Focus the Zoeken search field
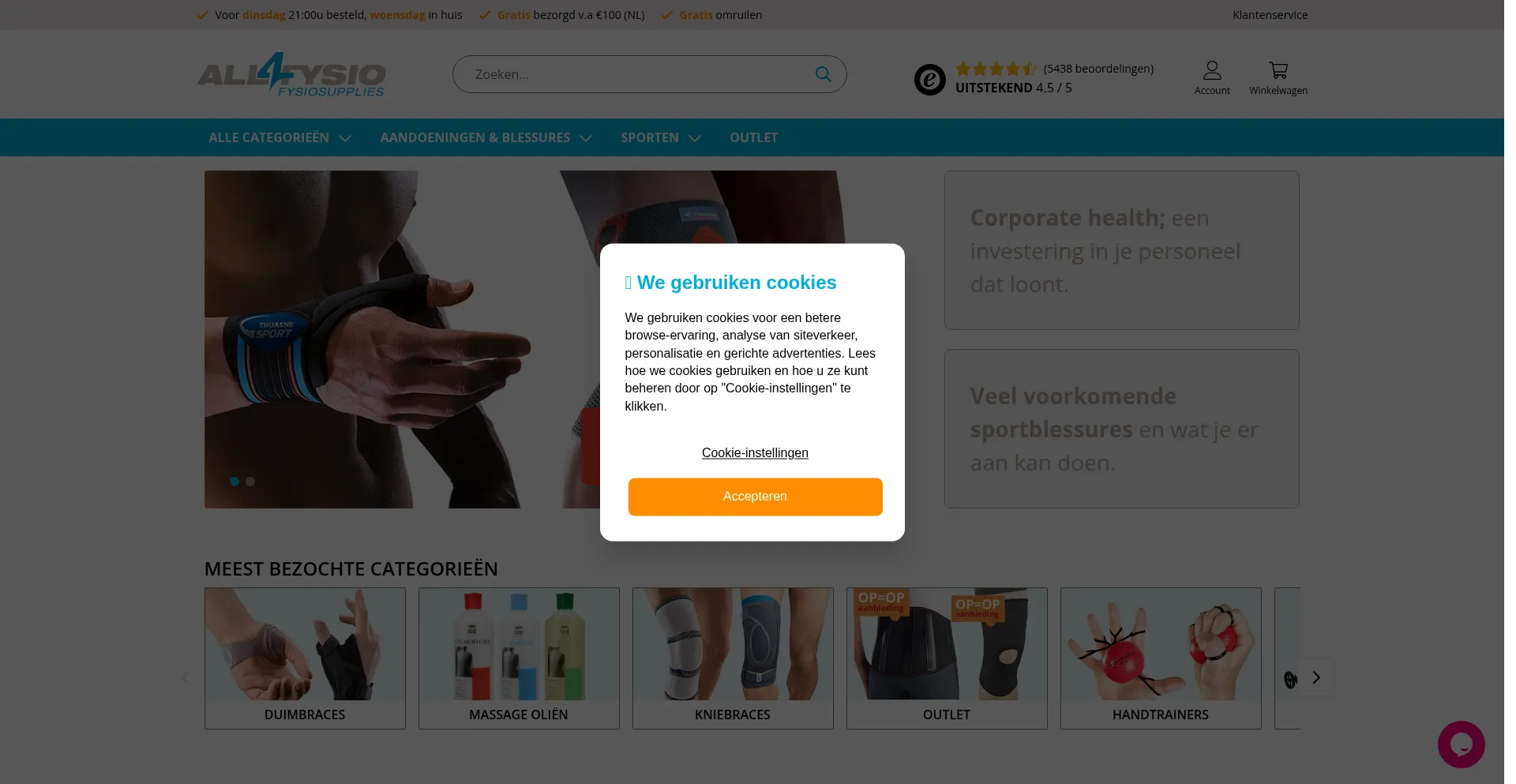Image resolution: width=1516 pixels, height=784 pixels. [x=640, y=74]
